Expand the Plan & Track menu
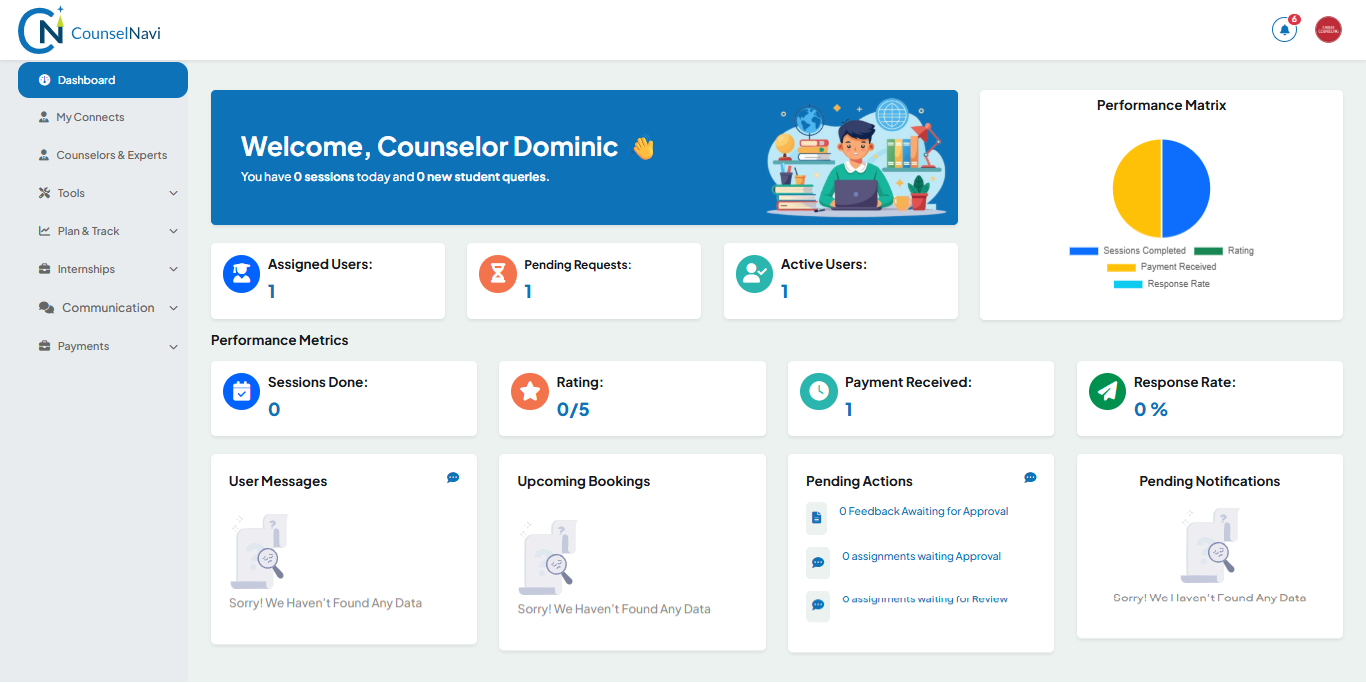1366x684 pixels. click(108, 231)
